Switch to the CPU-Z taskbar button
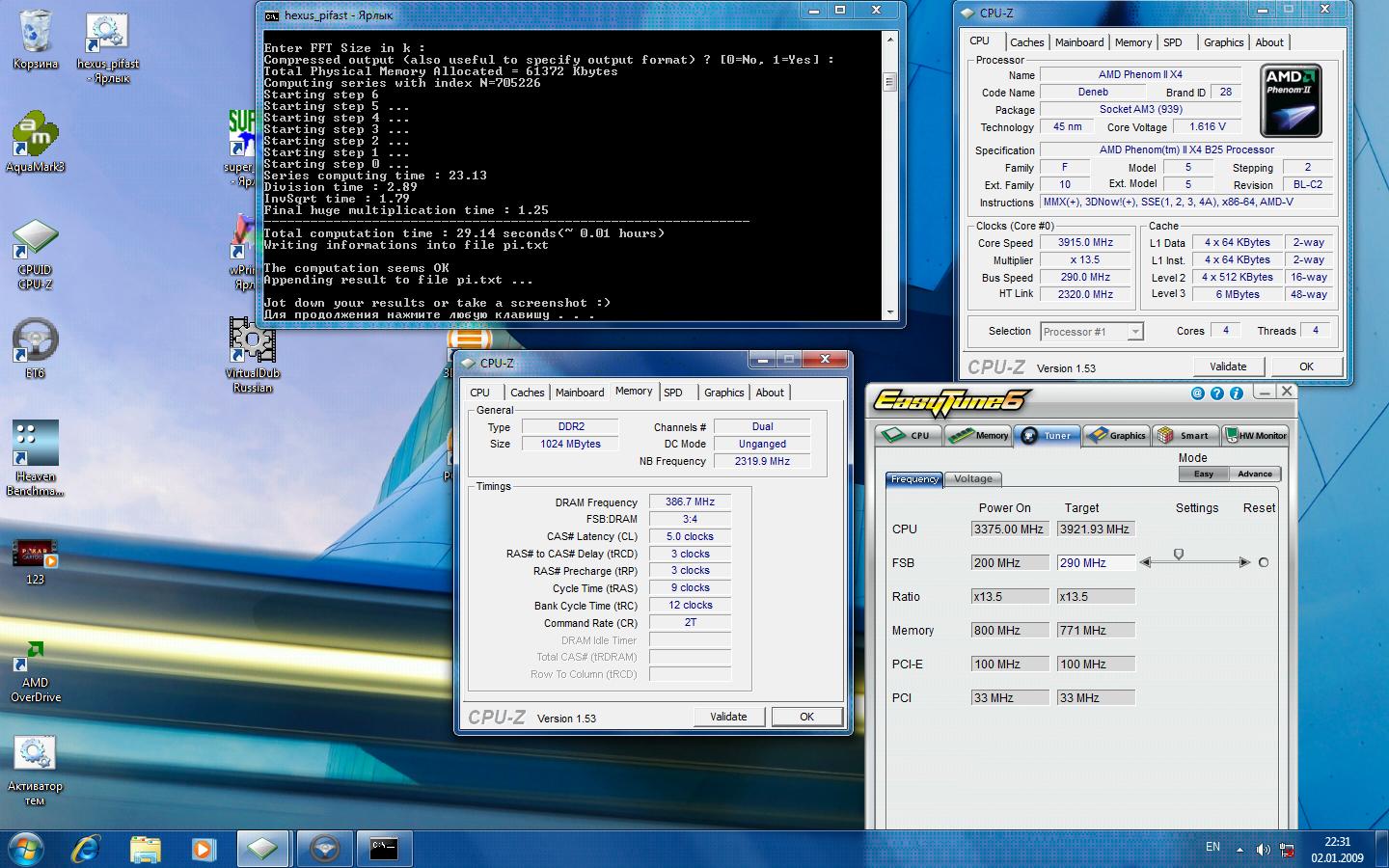Screen dimensions: 1389x868 (262, 849)
